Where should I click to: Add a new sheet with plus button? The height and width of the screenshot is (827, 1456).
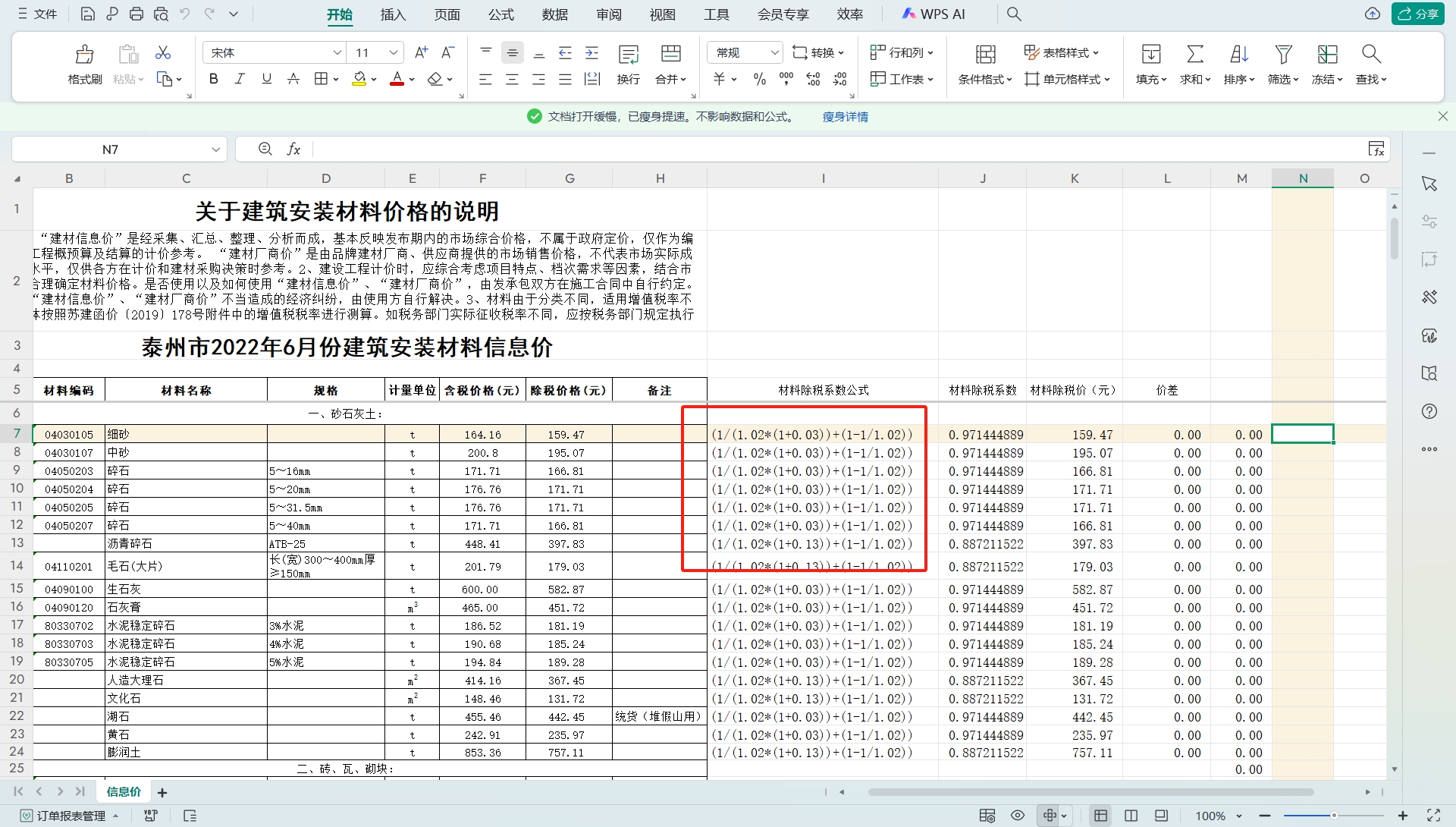(x=162, y=793)
